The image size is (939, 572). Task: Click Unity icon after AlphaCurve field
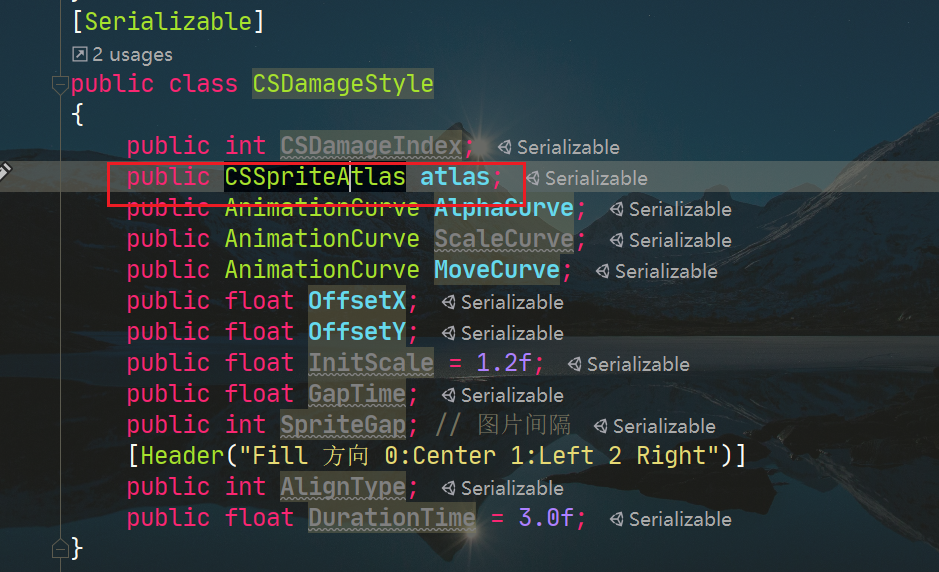(x=617, y=209)
